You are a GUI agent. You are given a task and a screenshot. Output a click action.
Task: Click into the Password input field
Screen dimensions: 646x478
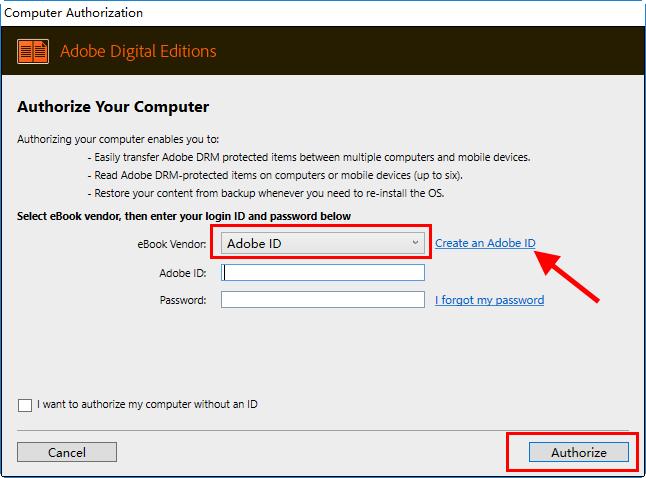click(x=323, y=300)
